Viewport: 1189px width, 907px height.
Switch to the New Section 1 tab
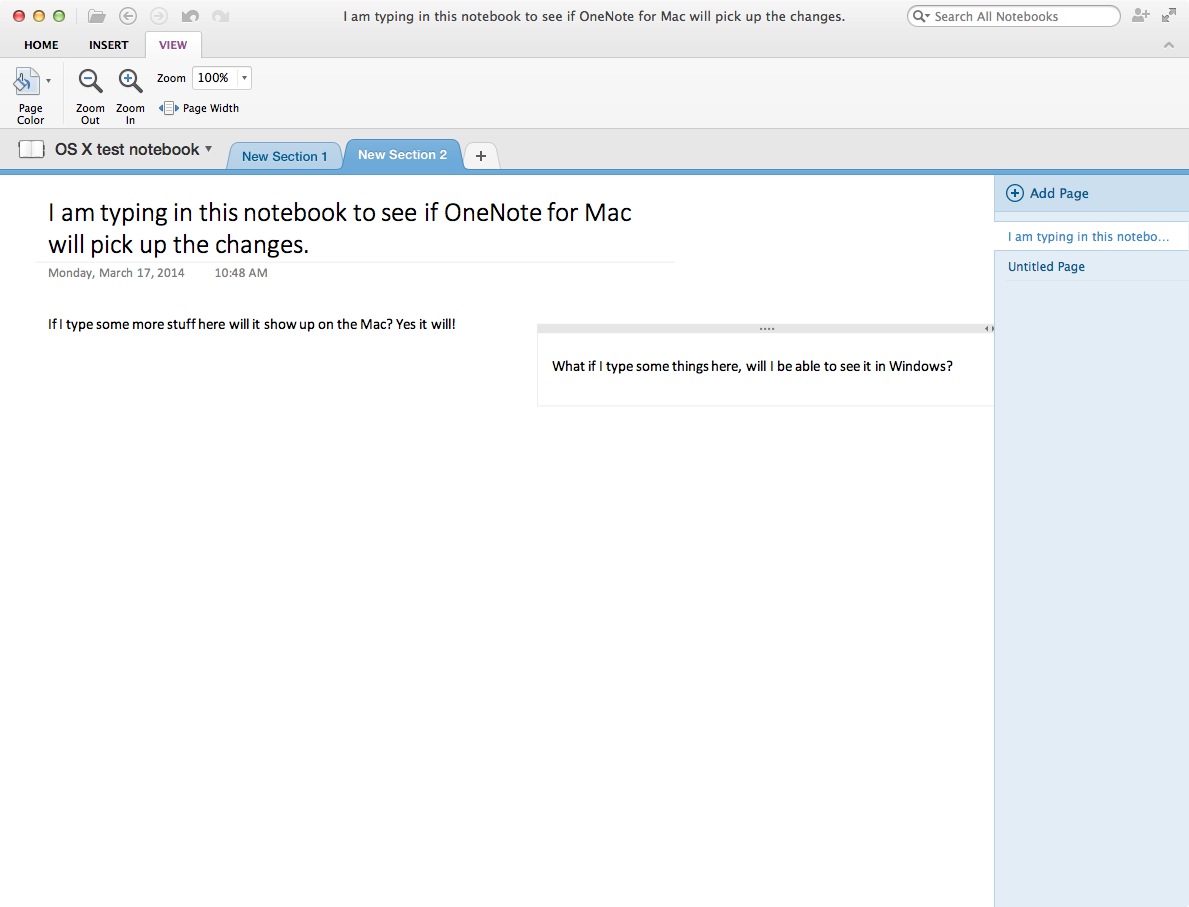pos(285,156)
